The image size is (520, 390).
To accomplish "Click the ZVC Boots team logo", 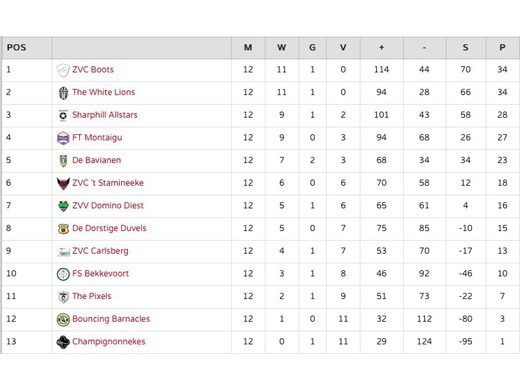I will [63, 70].
